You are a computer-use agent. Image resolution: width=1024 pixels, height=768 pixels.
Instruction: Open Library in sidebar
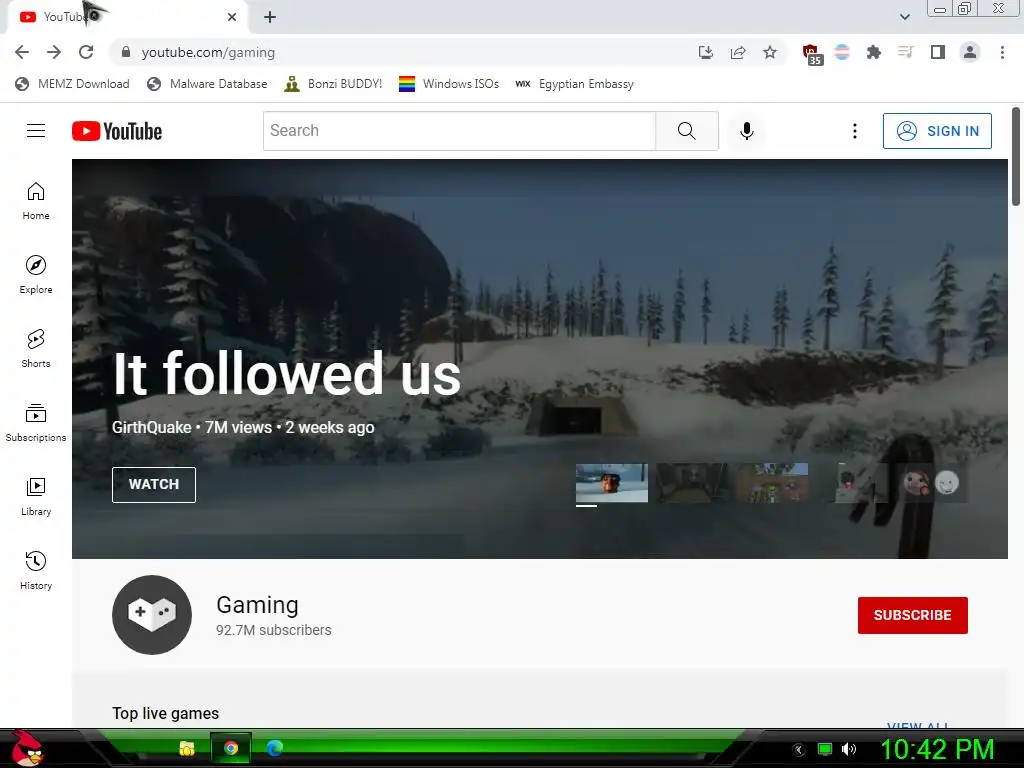(x=36, y=497)
